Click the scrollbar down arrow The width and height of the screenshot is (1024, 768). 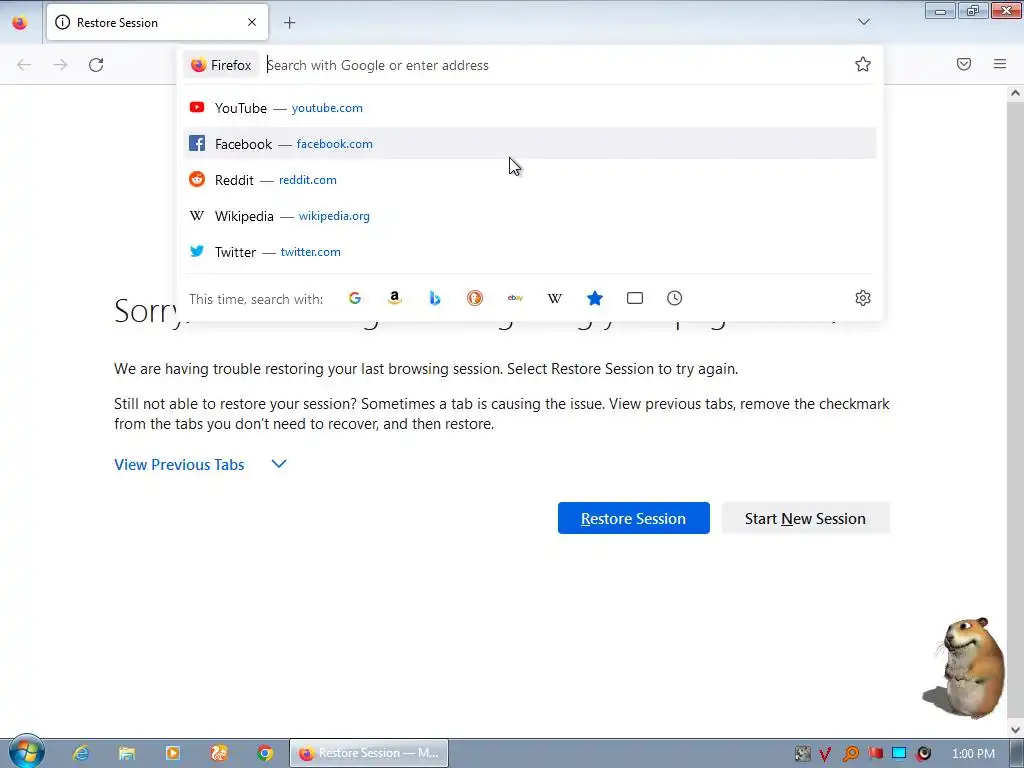[x=1015, y=729]
